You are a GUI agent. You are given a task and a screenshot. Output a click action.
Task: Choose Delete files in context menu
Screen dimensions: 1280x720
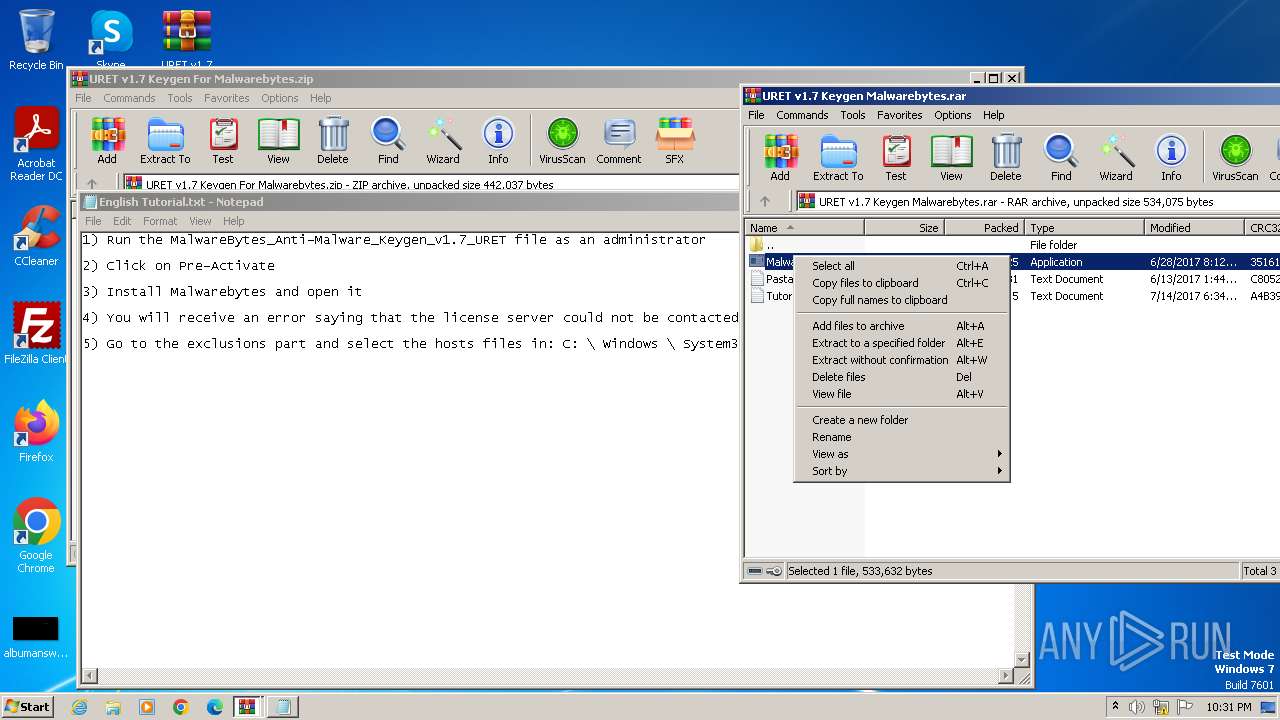pos(901,377)
